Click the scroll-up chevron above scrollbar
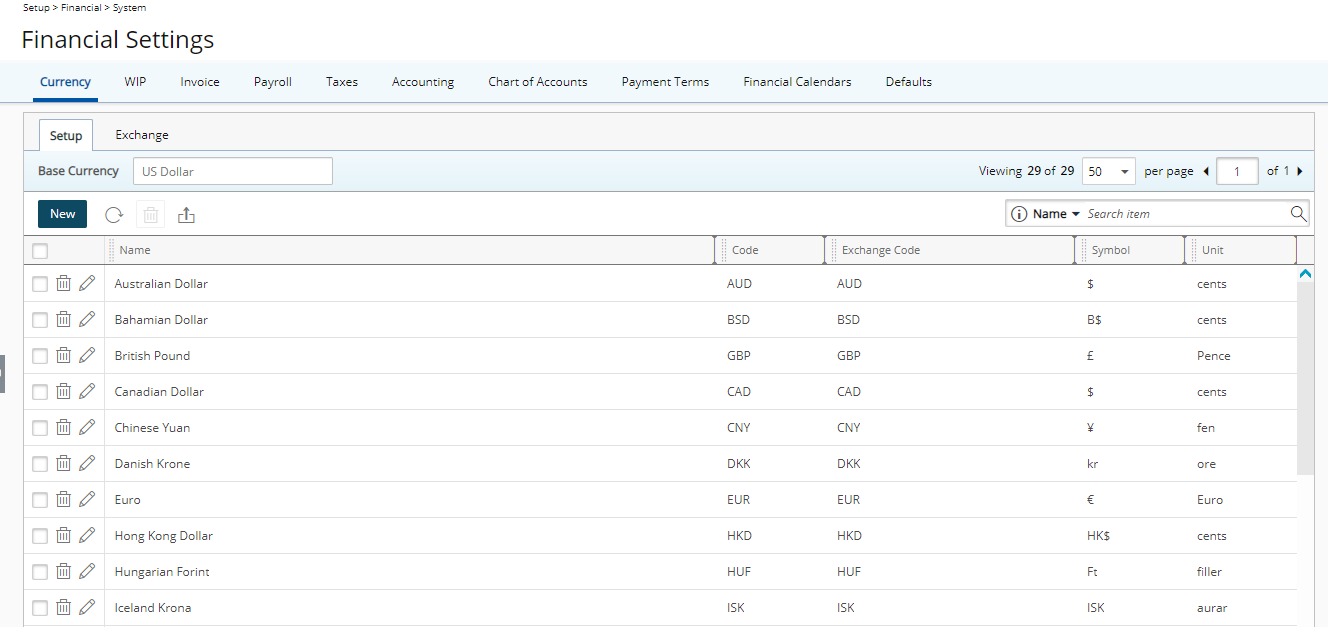This screenshot has width=1328, height=627. [1305, 273]
